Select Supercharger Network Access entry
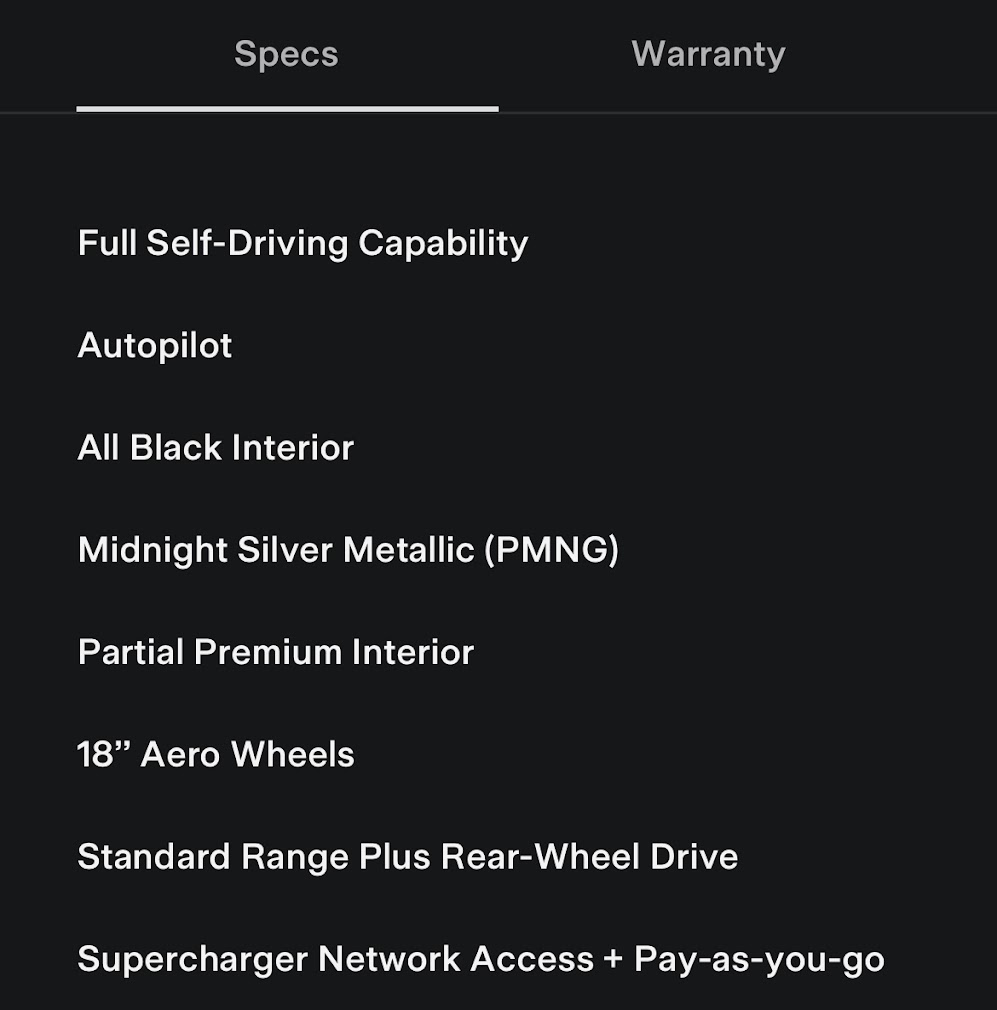The image size is (997, 1010). click(480, 960)
